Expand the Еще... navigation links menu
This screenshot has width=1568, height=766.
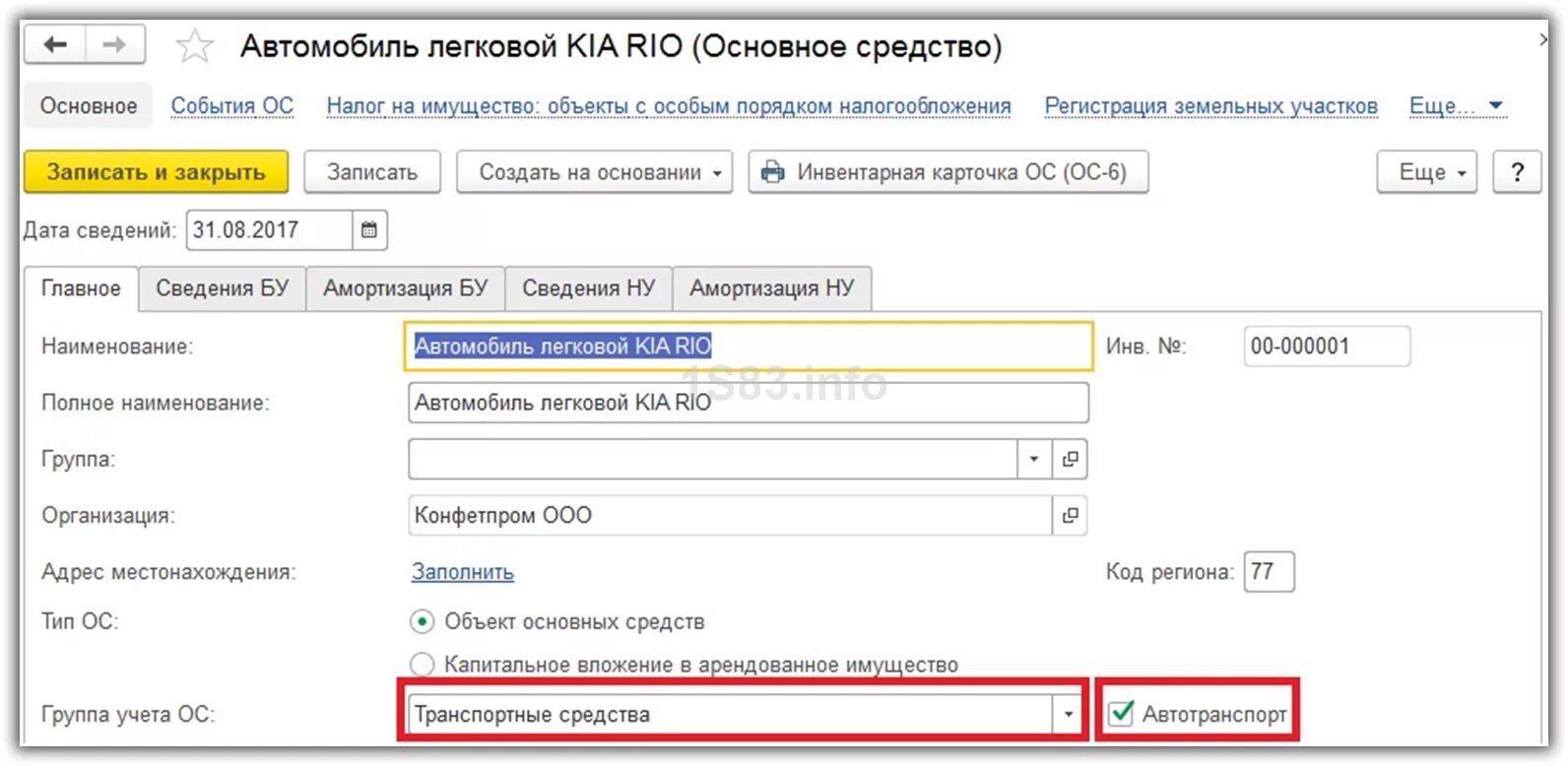click(x=1456, y=105)
